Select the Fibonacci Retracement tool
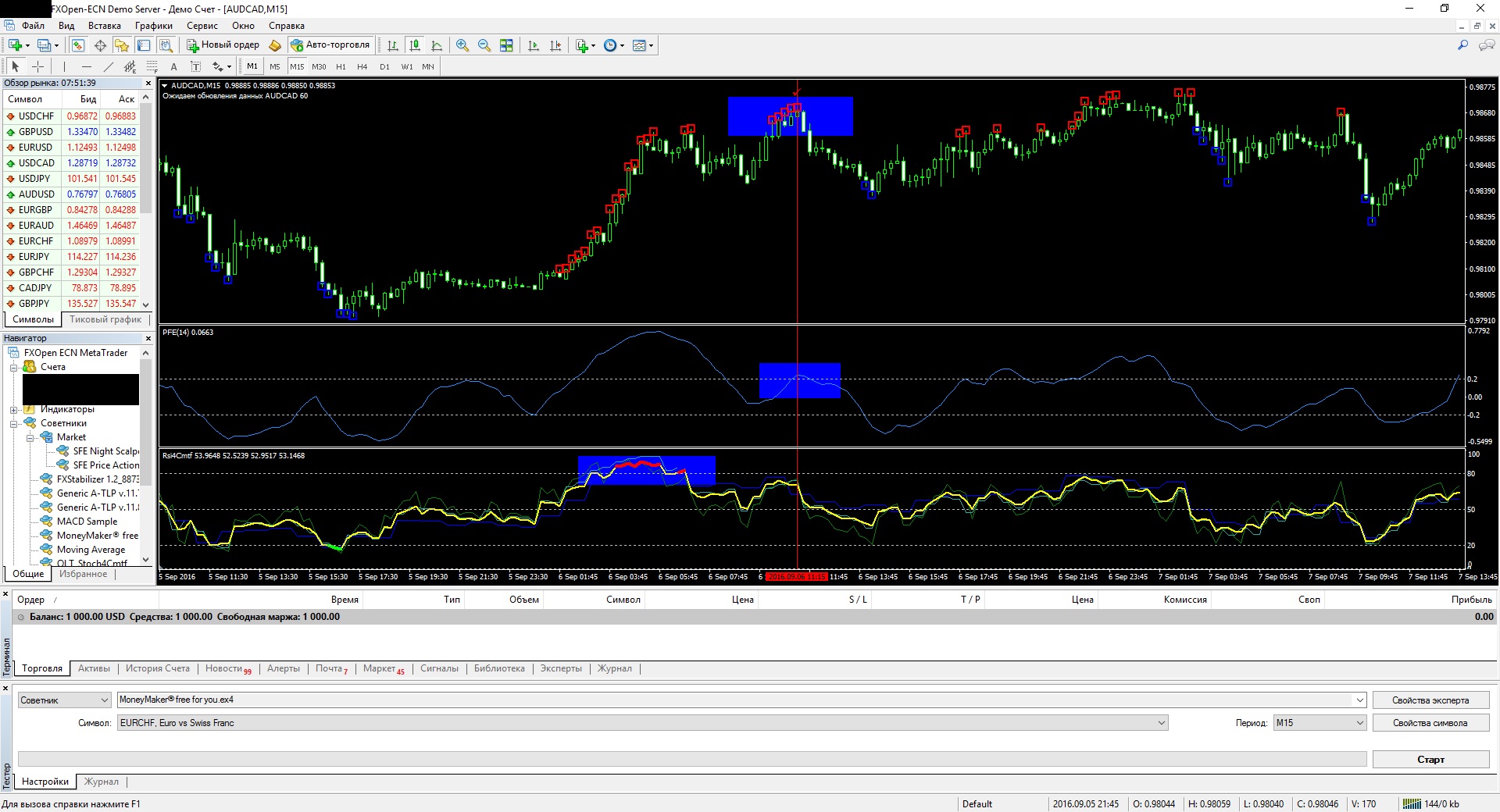This screenshot has height=812, width=1500. [x=152, y=66]
